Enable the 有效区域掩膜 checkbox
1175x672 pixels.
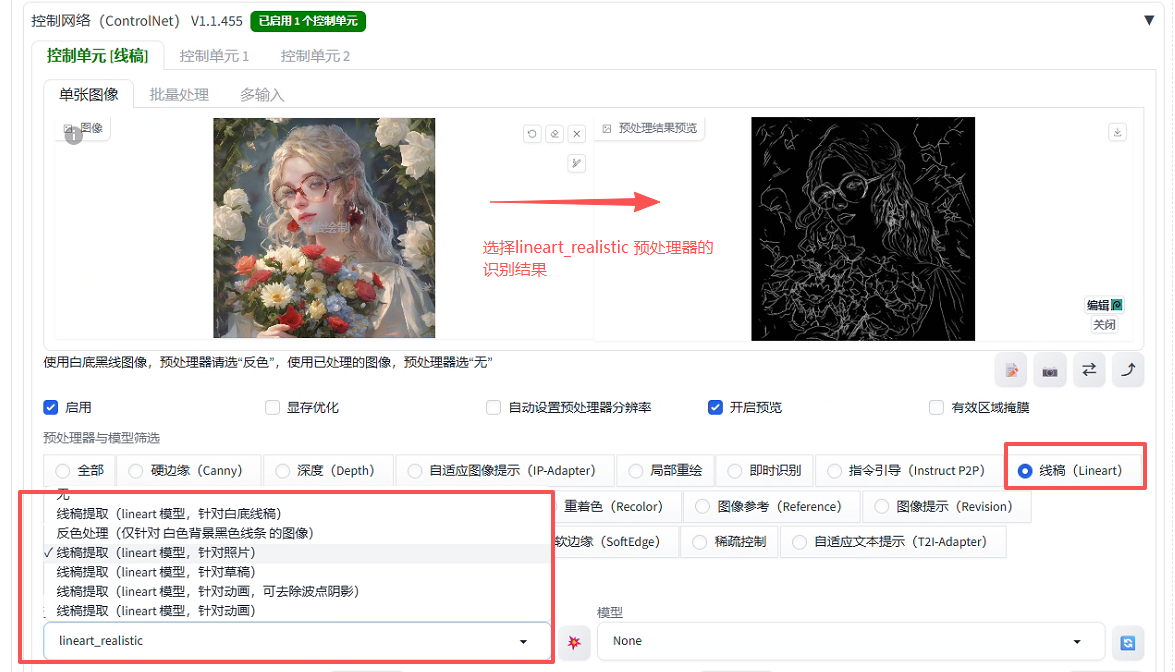click(x=936, y=408)
